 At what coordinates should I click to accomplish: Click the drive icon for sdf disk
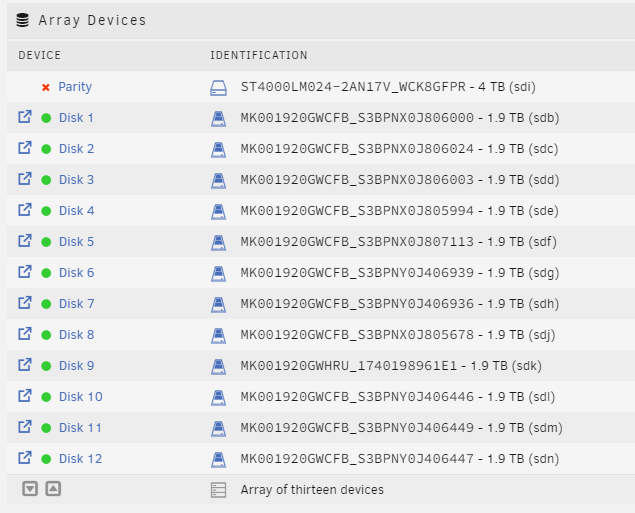point(218,243)
